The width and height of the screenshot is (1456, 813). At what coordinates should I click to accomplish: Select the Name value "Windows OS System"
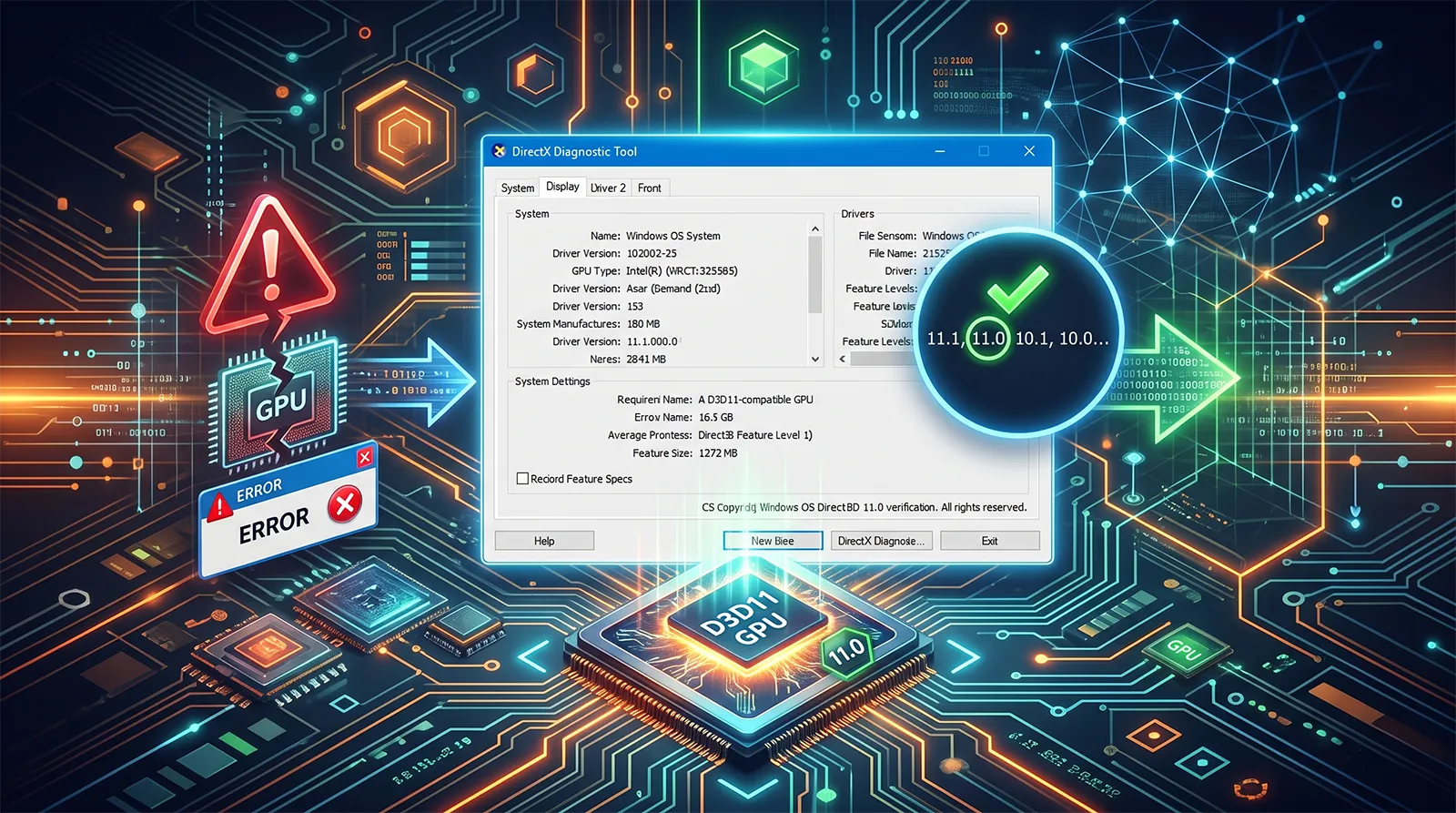click(x=673, y=236)
